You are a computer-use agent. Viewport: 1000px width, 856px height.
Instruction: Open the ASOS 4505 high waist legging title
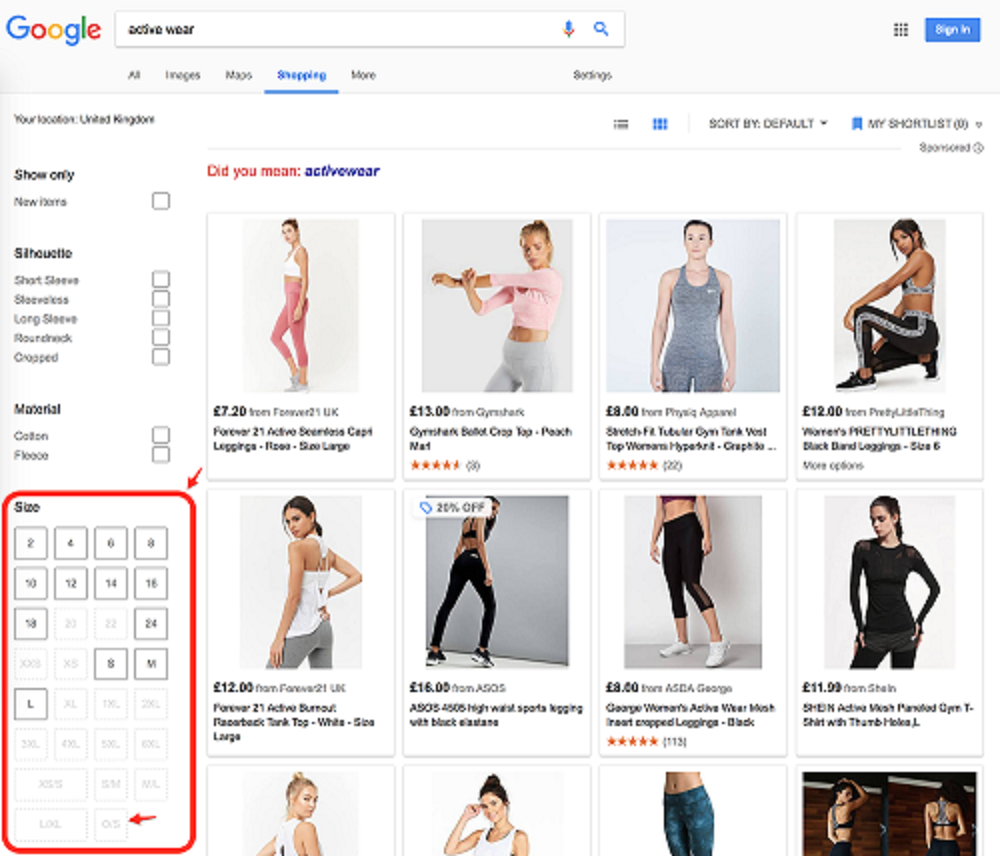[496, 715]
